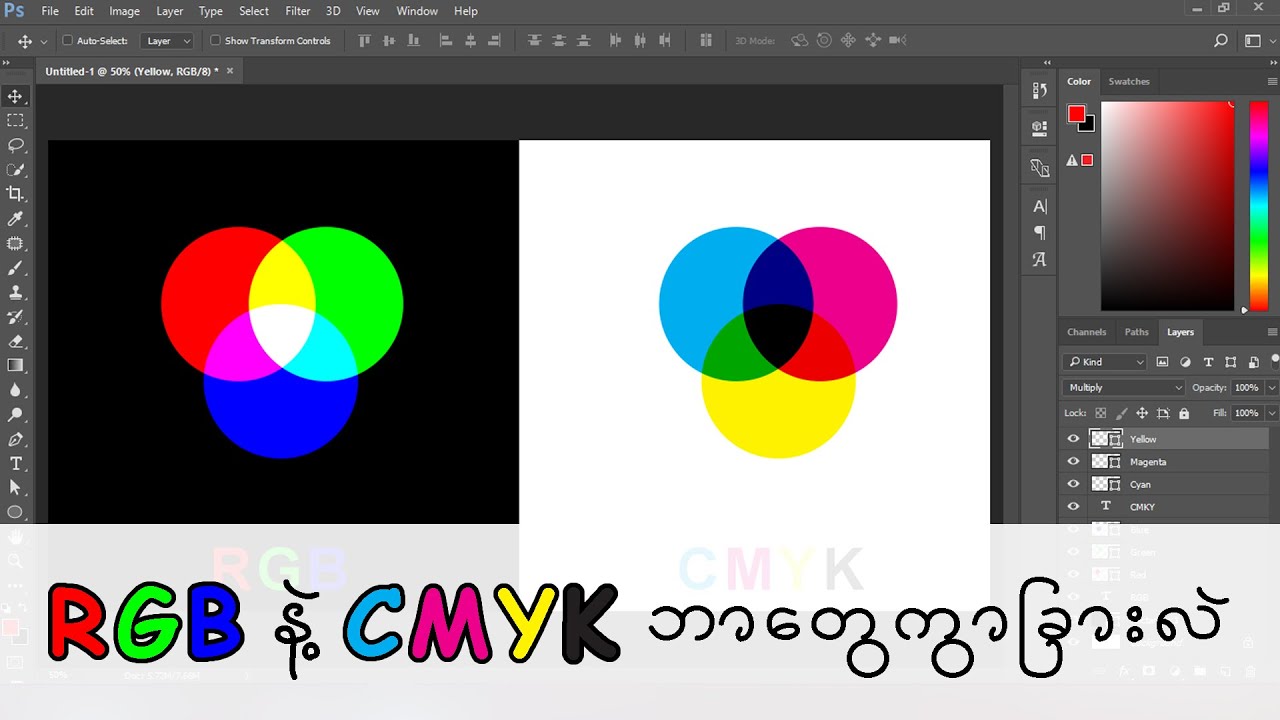Enable Show Transform Controls checkbox
Screen dimensions: 1280x720
point(215,41)
